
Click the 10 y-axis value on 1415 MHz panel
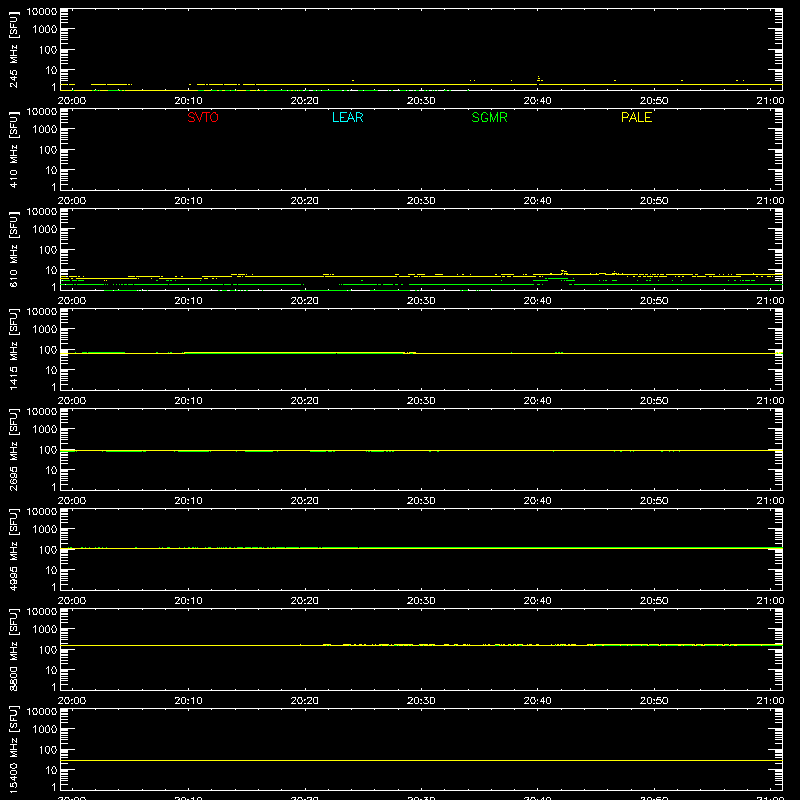coord(51,370)
